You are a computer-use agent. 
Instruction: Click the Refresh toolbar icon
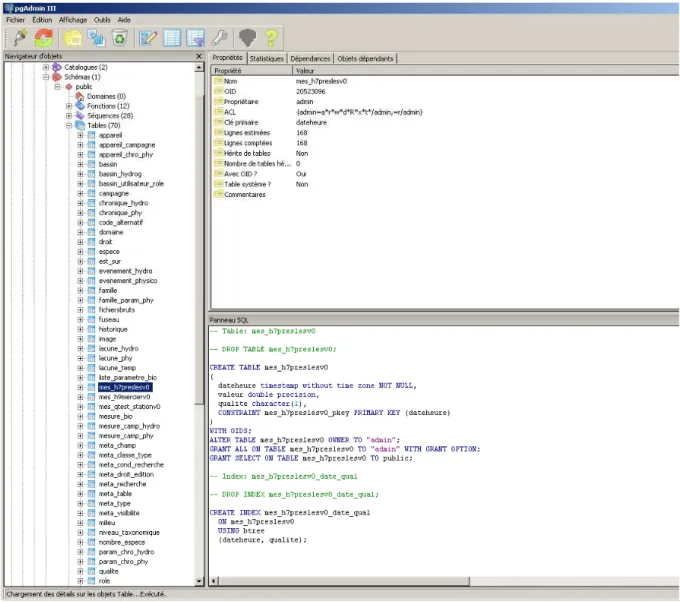[44, 38]
